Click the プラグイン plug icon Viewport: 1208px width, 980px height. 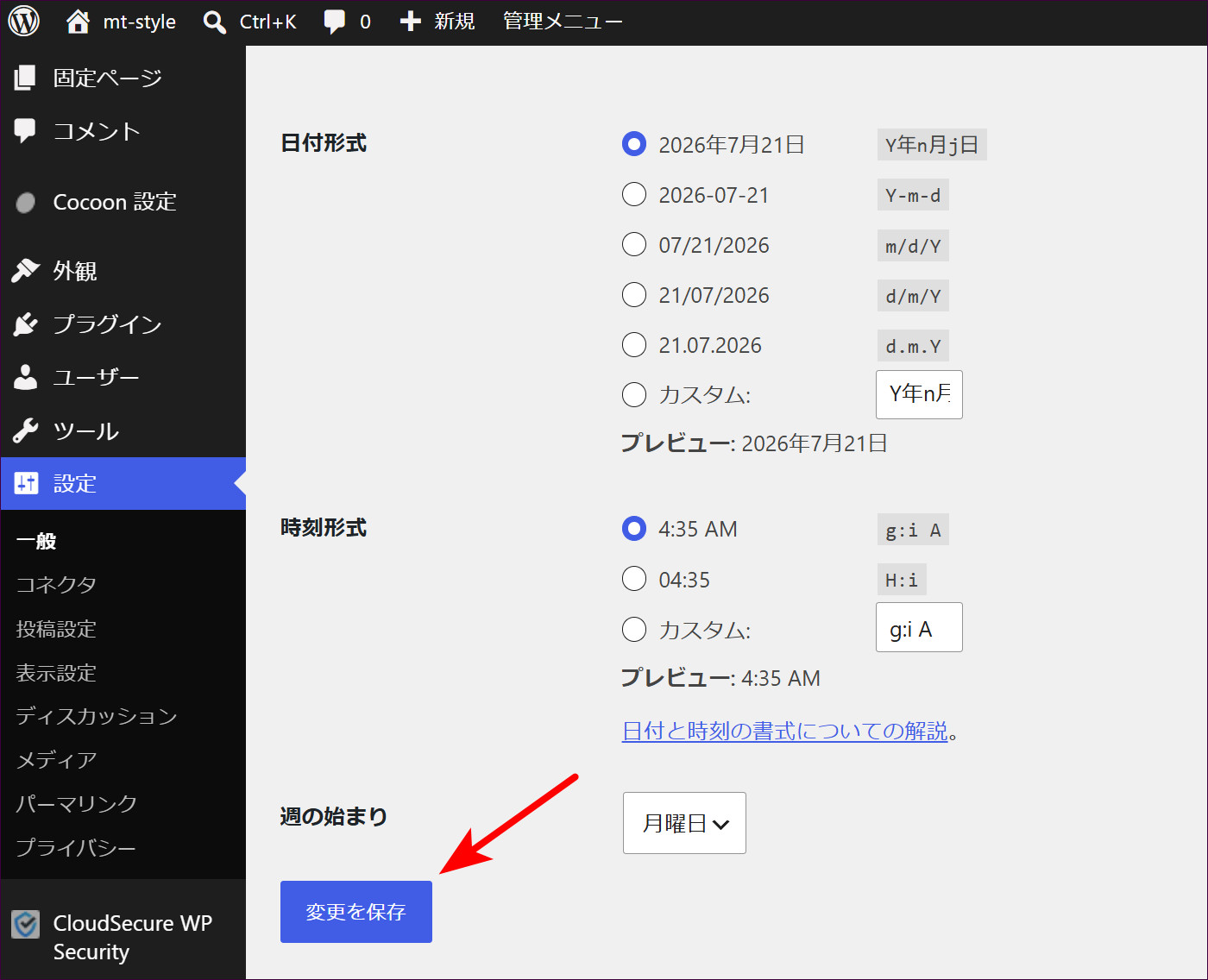(26, 324)
